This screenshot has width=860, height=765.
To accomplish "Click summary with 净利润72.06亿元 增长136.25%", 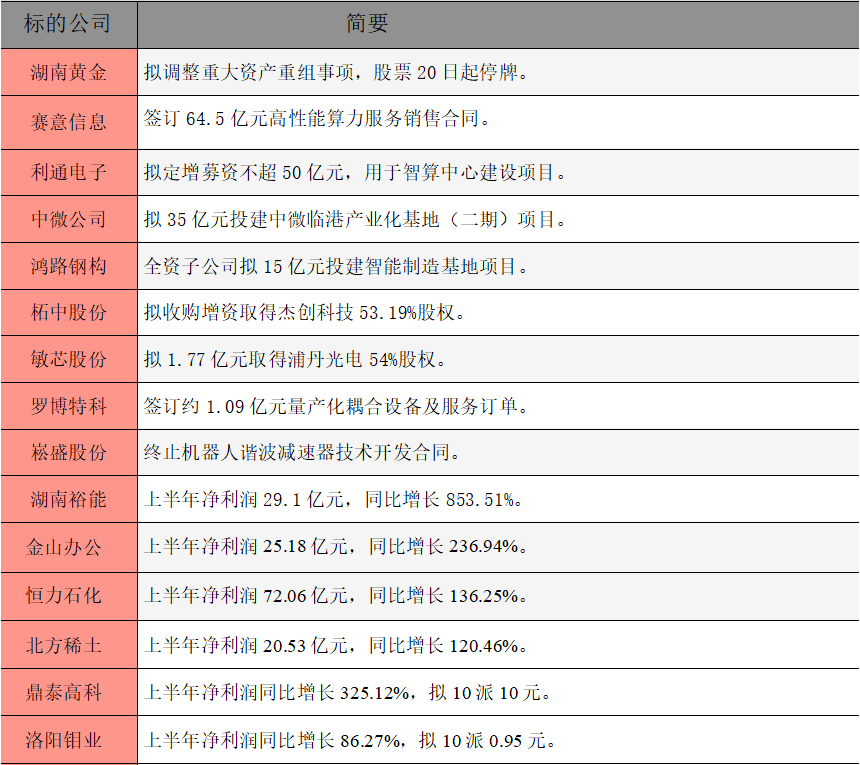I will (498, 597).
